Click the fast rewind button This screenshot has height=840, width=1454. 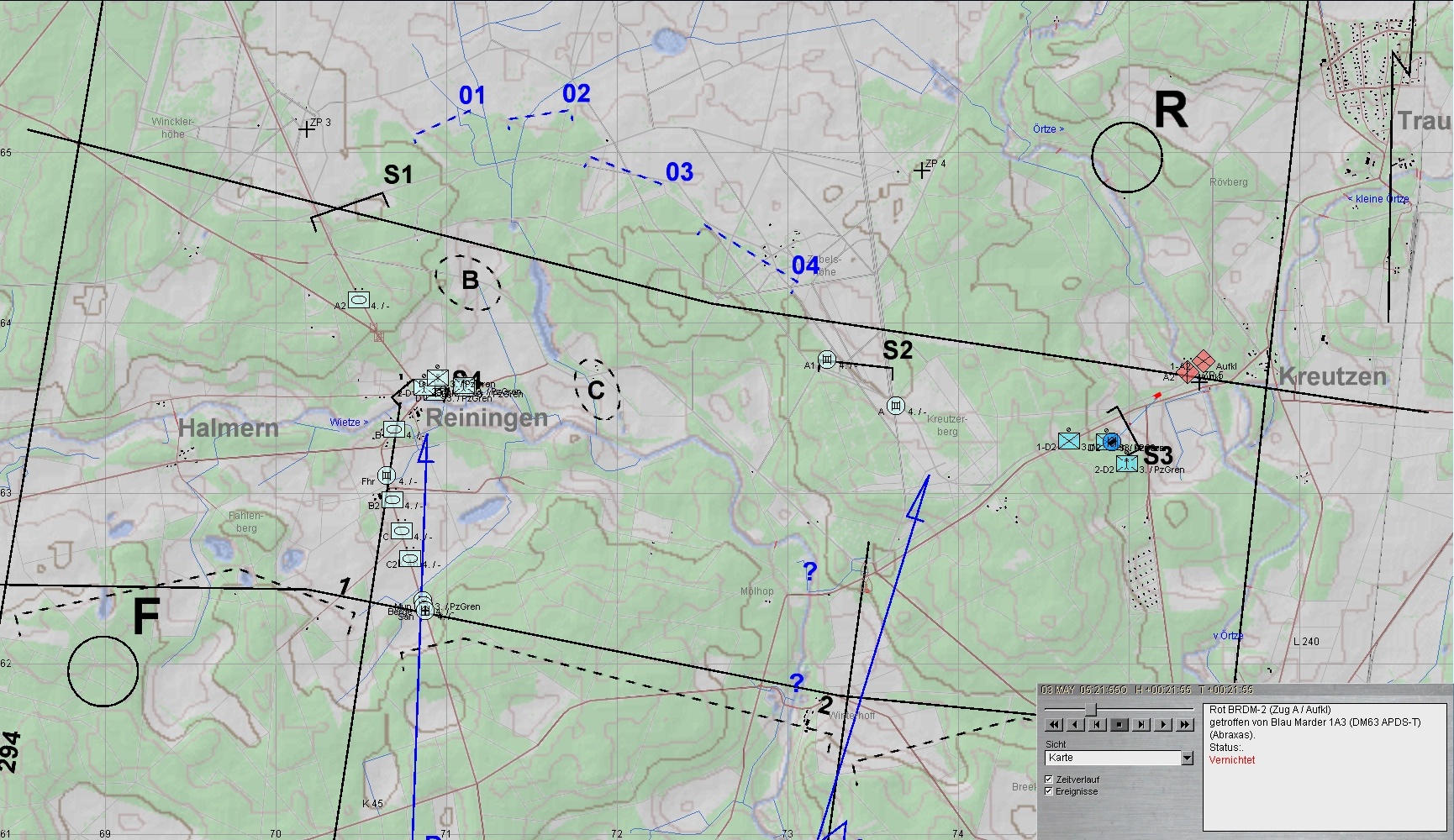pyautogui.click(x=1054, y=725)
